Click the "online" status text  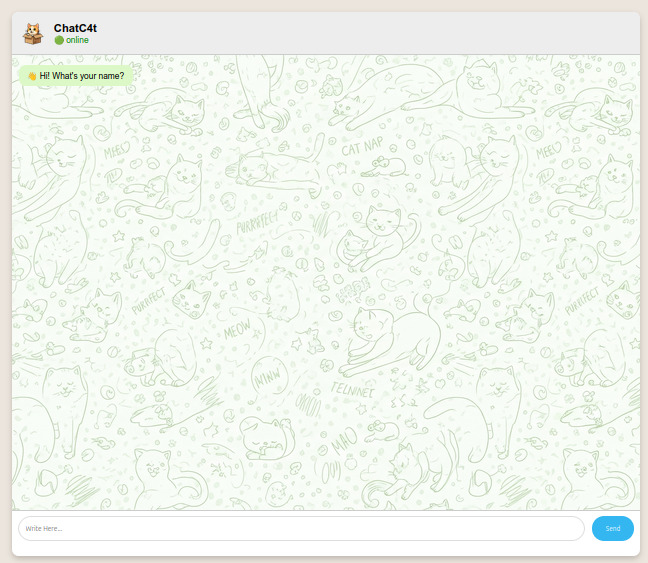pyautogui.click(x=77, y=41)
